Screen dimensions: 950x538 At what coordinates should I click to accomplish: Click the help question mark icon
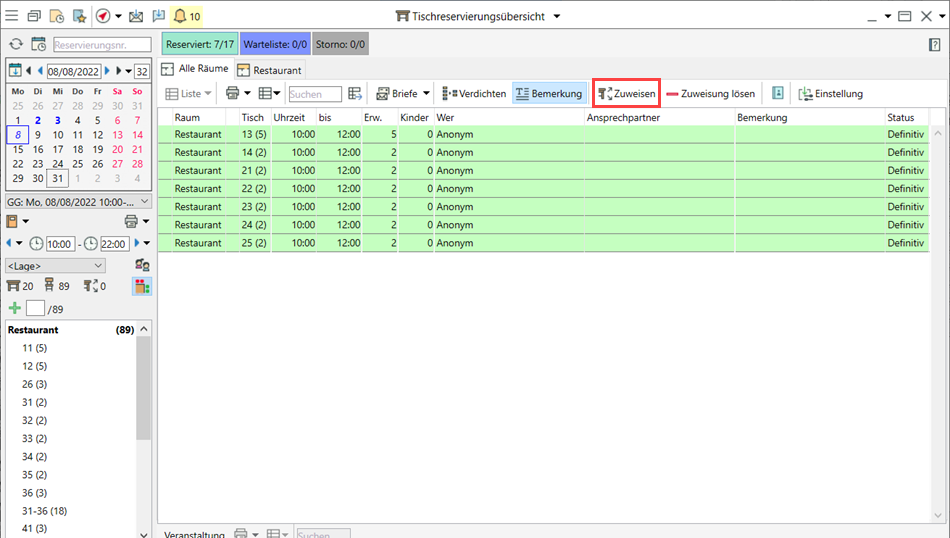934,44
